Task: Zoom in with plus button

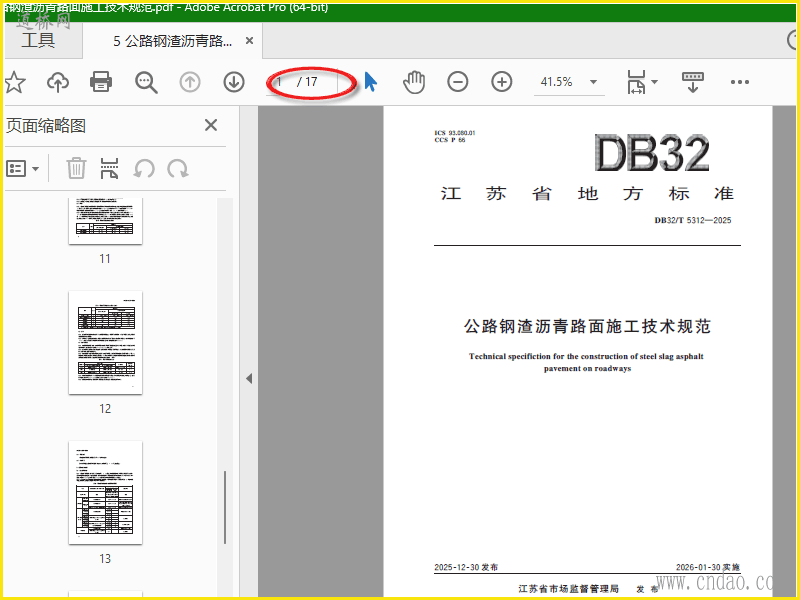Action: 502,82
